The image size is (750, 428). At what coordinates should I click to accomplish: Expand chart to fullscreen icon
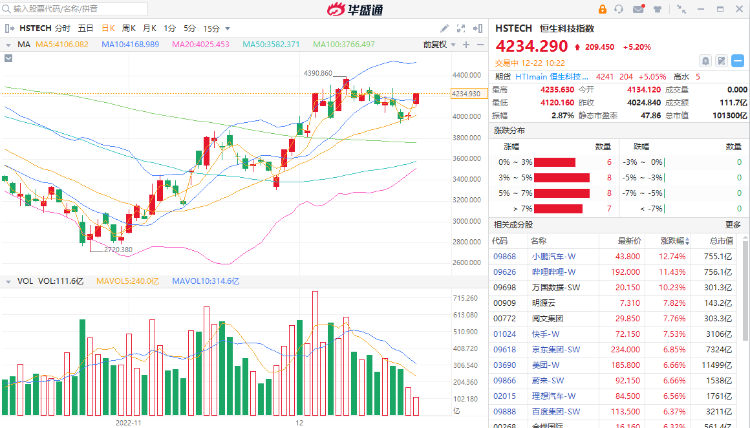coord(461,29)
